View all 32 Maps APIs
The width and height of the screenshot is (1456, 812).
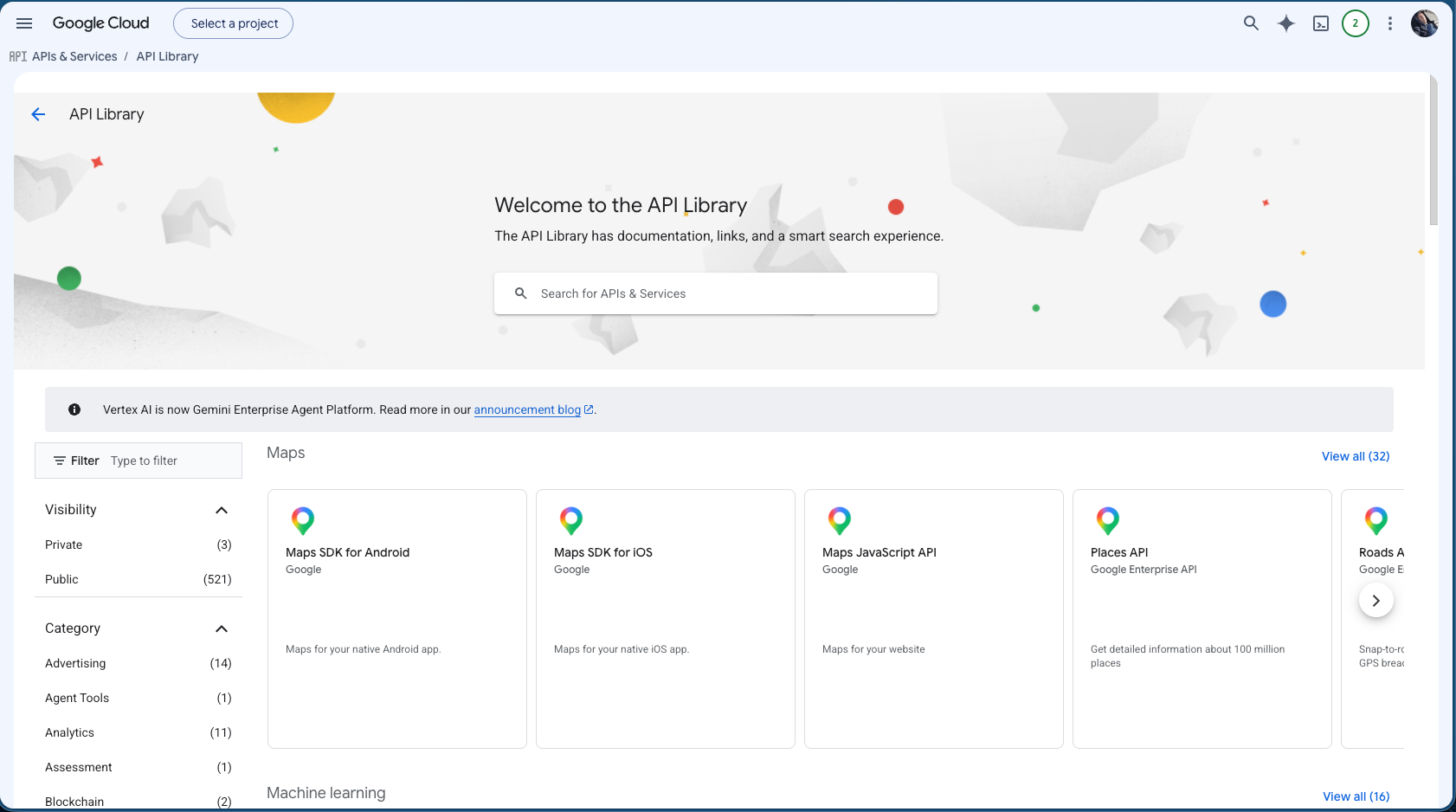click(x=1356, y=456)
